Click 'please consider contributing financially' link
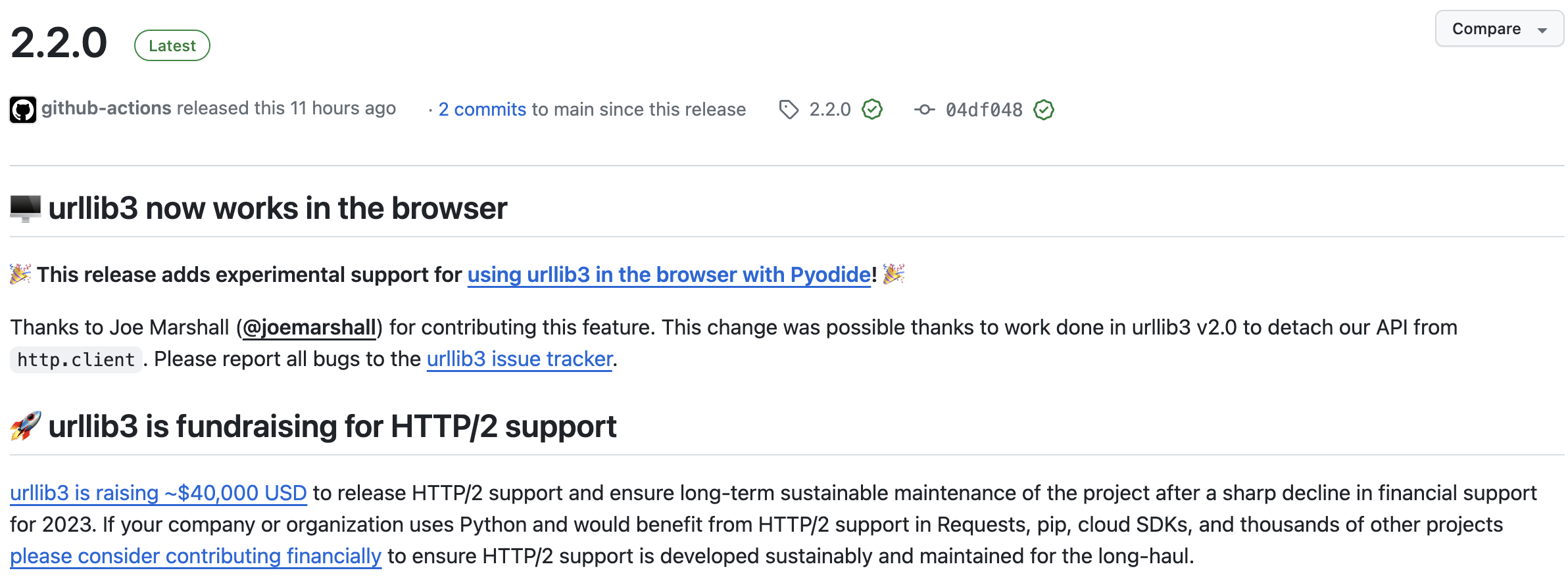This screenshot has height=581, width=1568. [195, 556]
